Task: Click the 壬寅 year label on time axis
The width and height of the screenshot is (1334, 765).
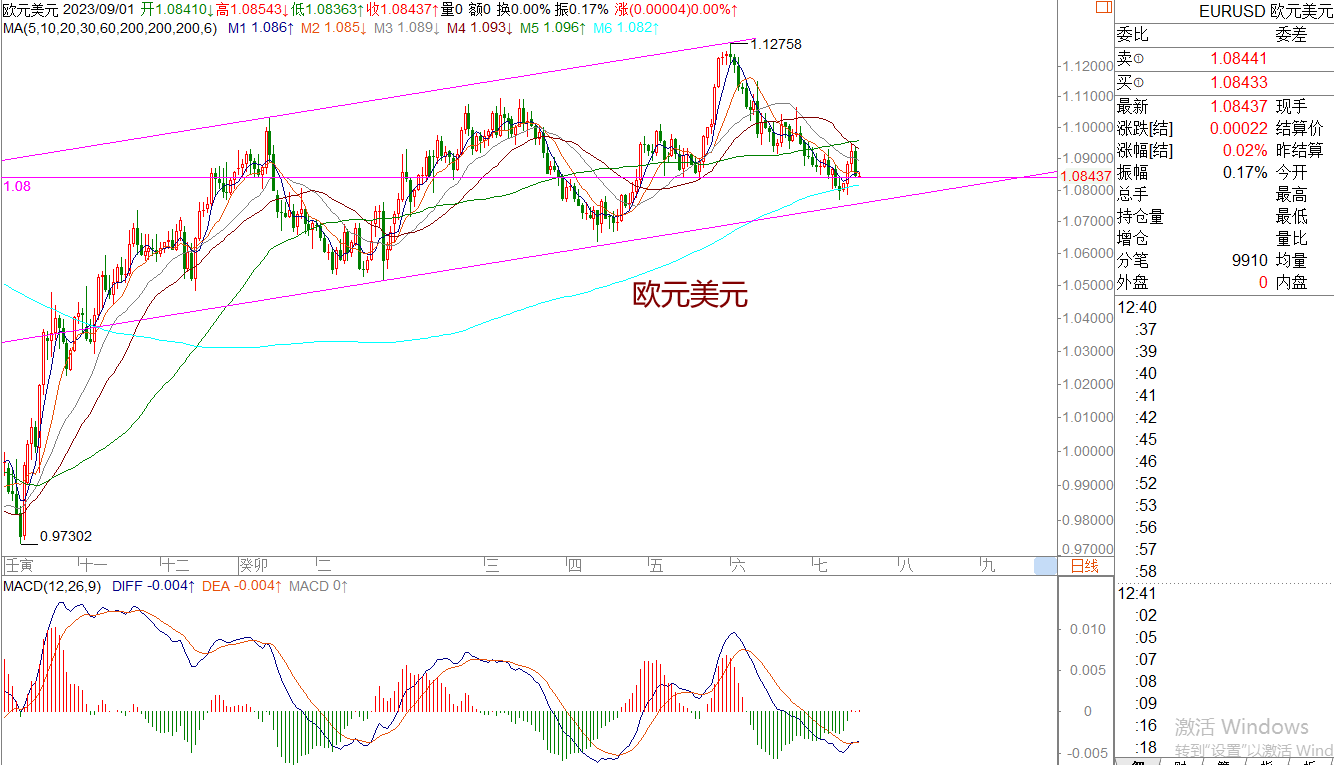Action: coord(19,566)
